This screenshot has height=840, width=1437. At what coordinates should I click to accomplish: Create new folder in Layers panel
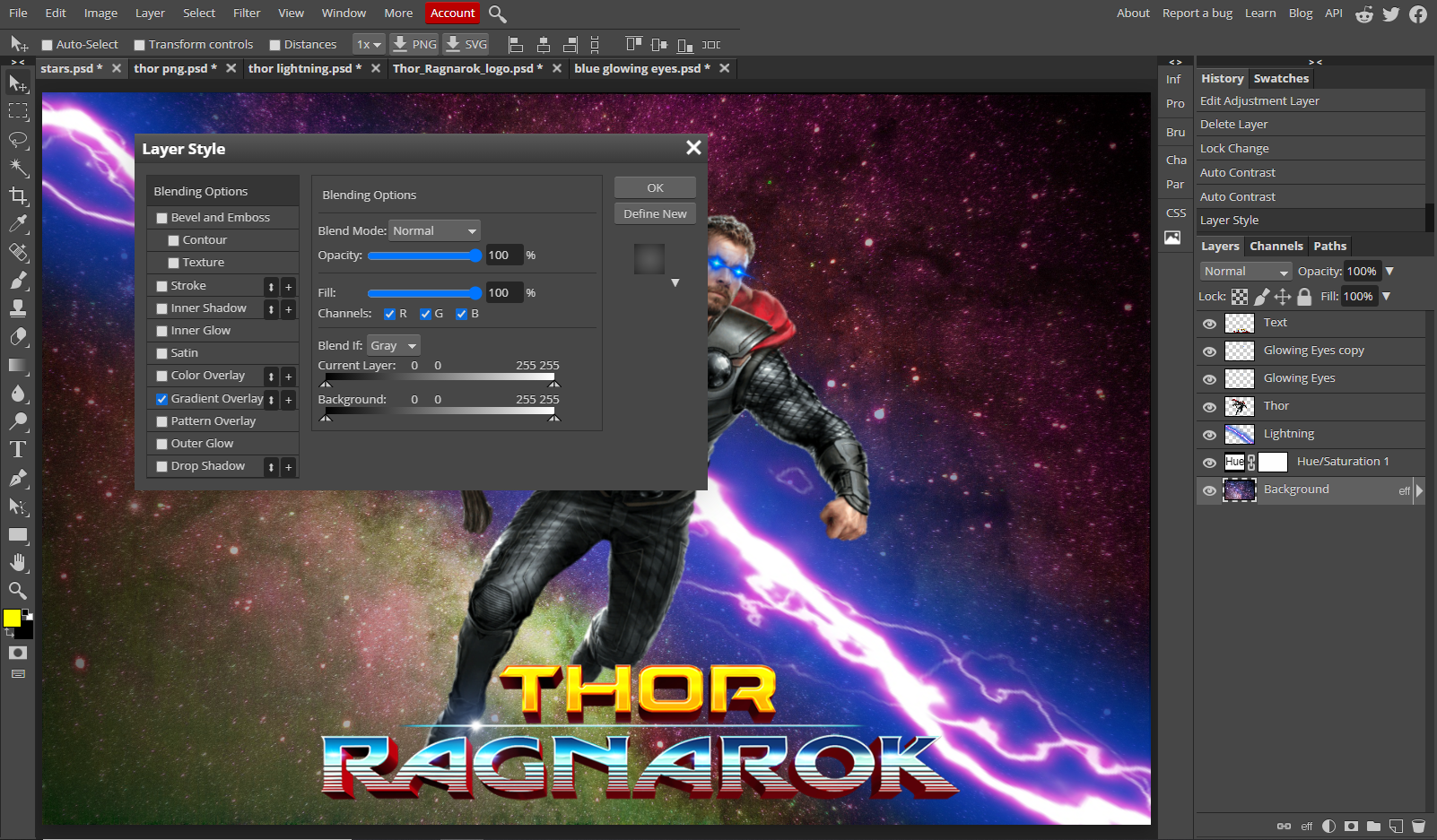pos(1373,826)
